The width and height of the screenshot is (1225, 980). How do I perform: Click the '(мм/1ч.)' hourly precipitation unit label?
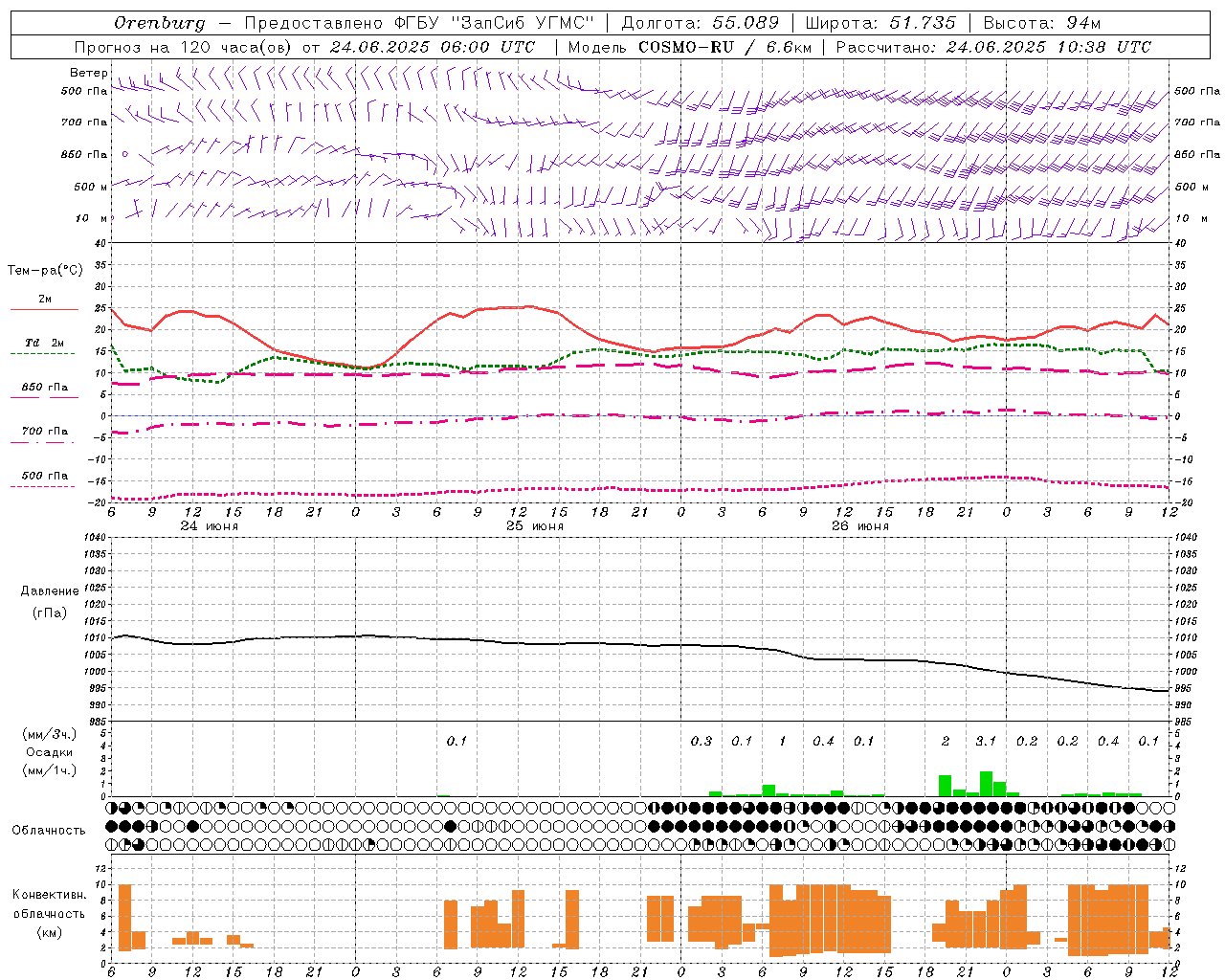(x=48, y=770)
